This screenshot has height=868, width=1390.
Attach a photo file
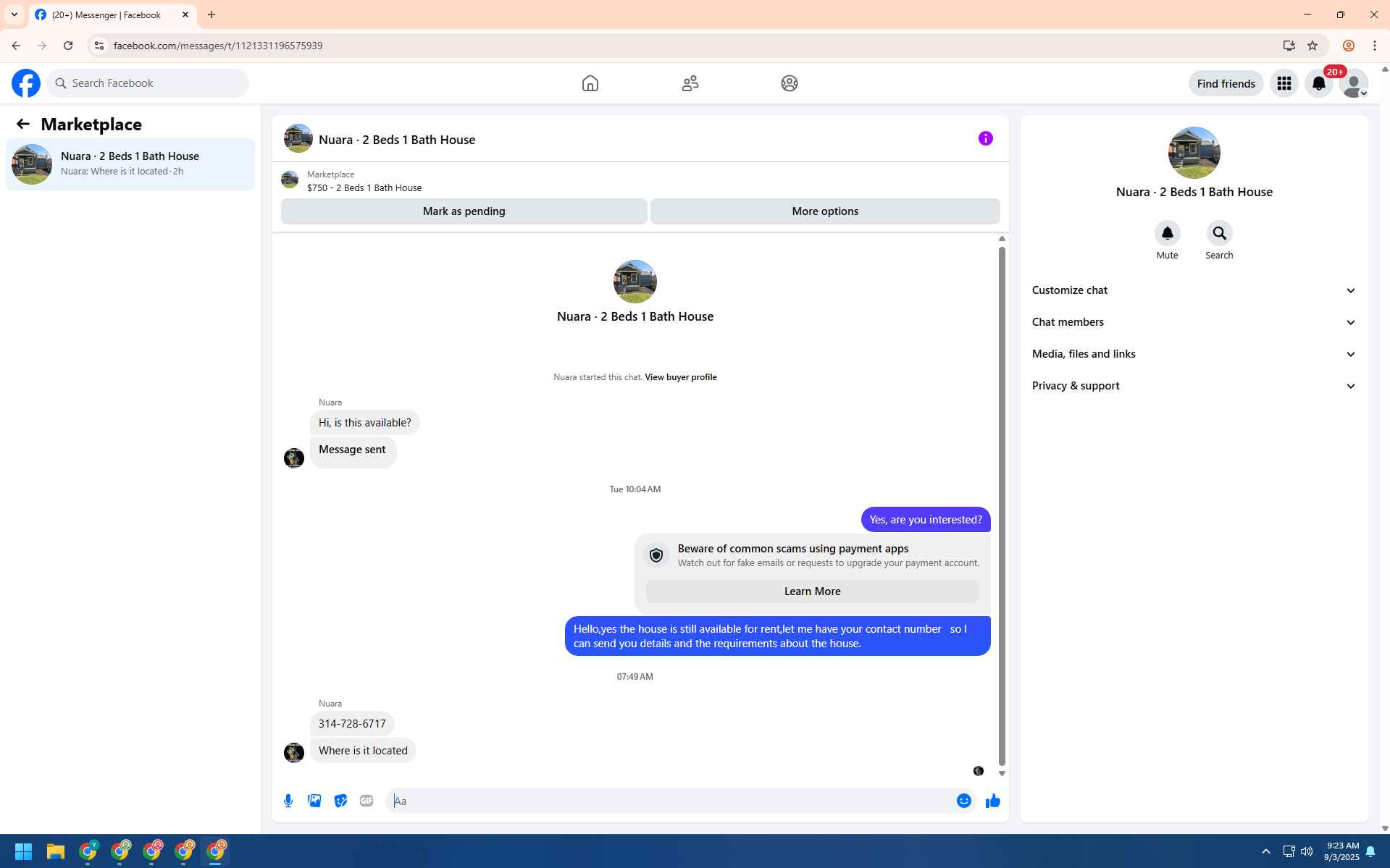(x=314, y=801)
